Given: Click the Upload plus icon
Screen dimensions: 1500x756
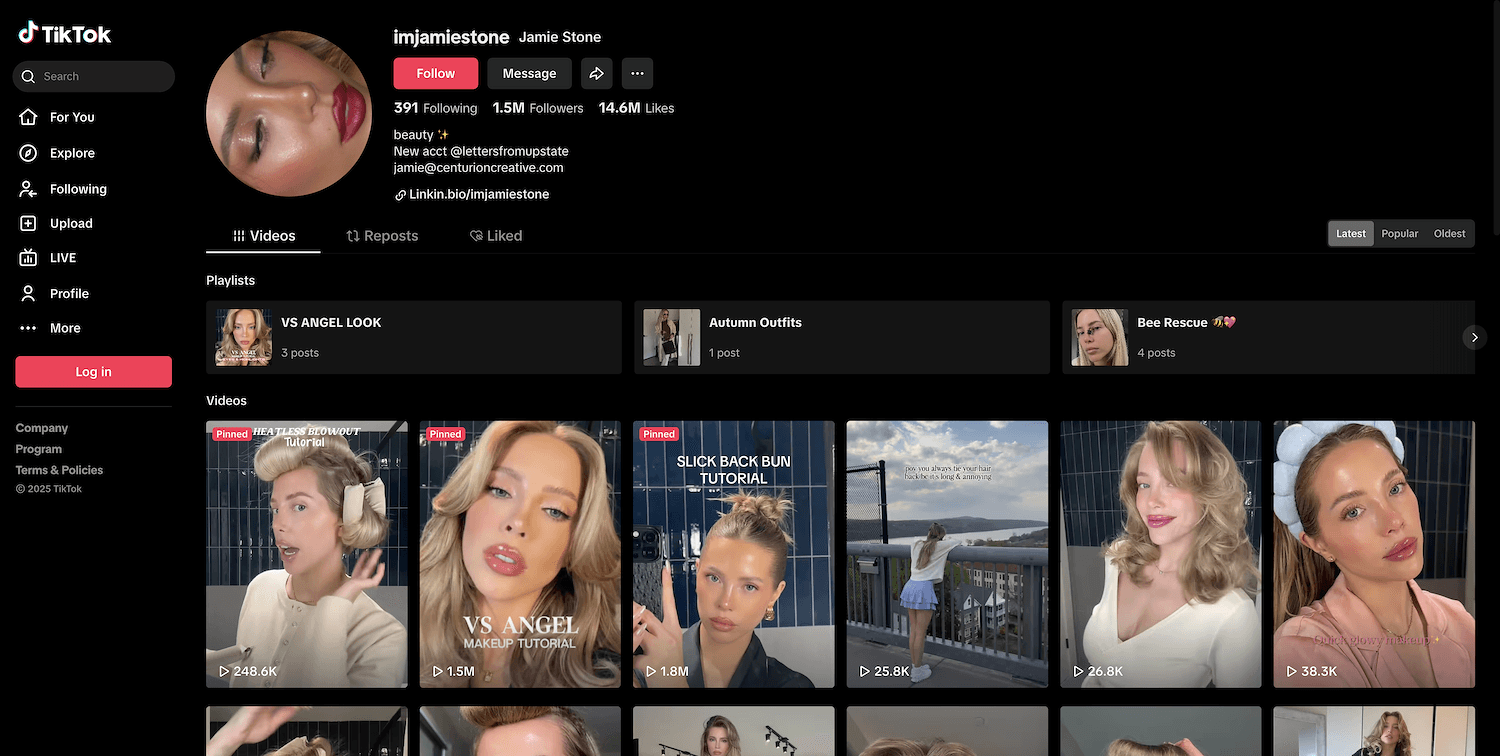Looking at the screenshot, I should (29, 224).
